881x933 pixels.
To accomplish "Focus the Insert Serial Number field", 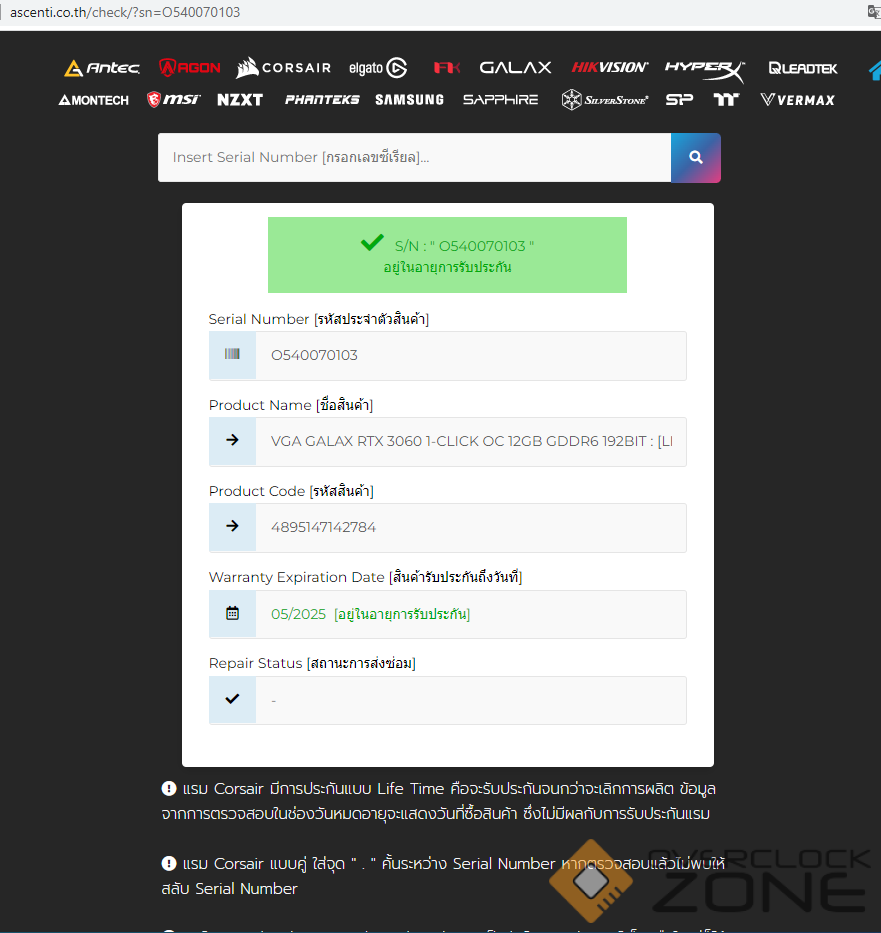I will coord(415,158).
